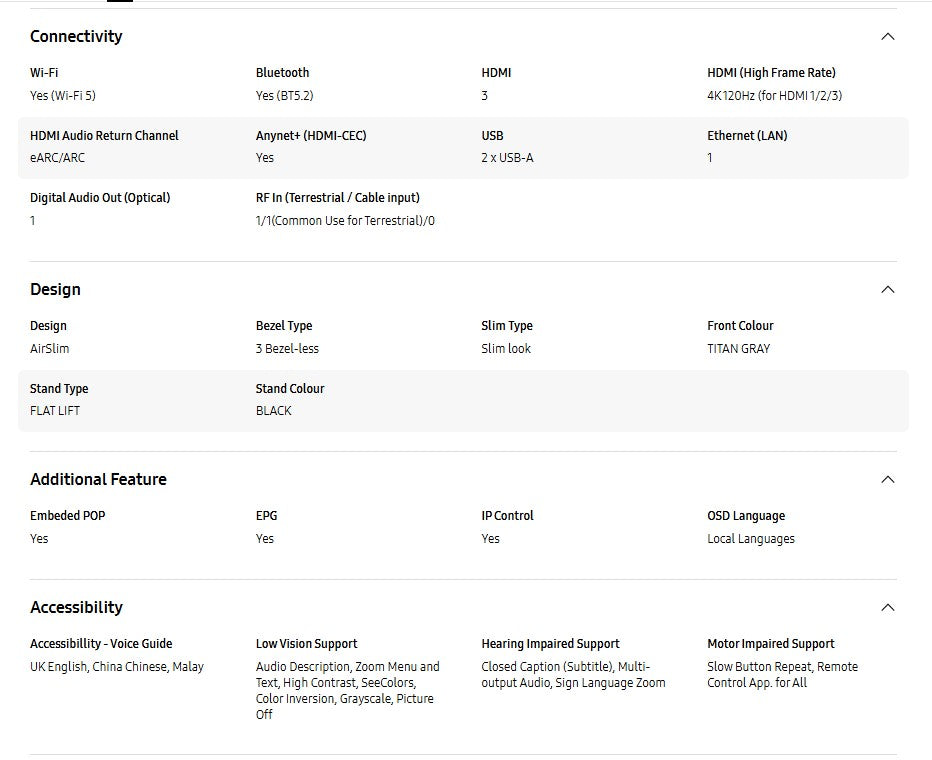Screen dimensions: 932x760
Task: Click the Additional Feature heading
Action: pyautogui.click(x=98, y=480)
